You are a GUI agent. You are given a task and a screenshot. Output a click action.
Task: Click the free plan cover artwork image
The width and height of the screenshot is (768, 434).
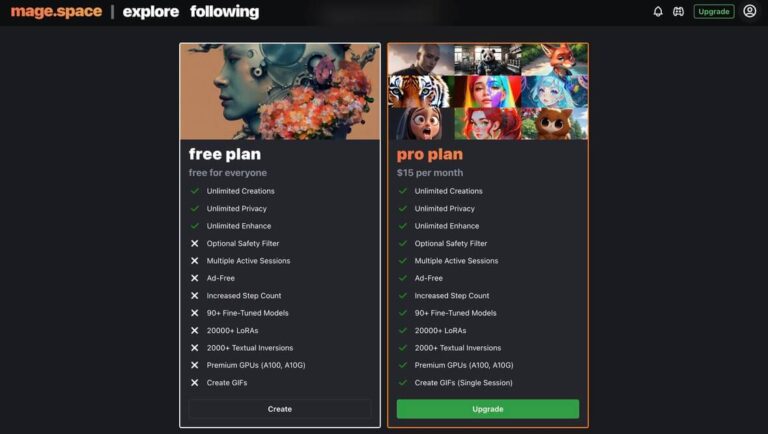coord(280,92)
